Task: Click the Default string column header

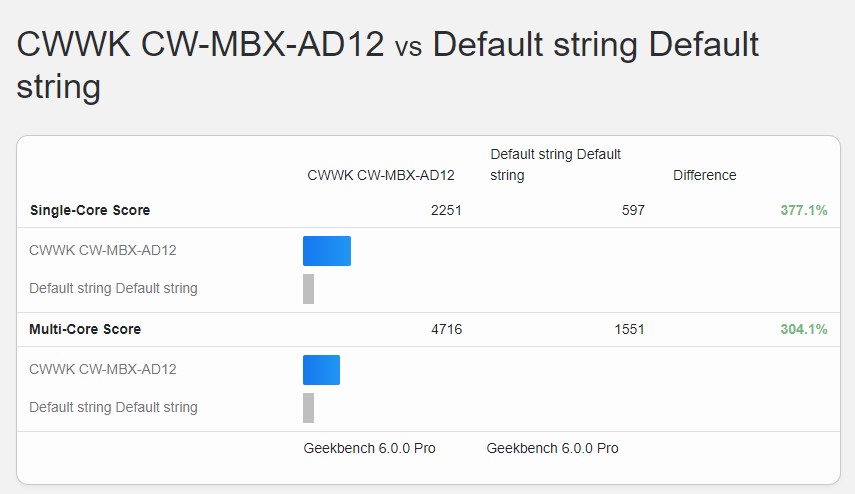Action: tap(555, 165)
